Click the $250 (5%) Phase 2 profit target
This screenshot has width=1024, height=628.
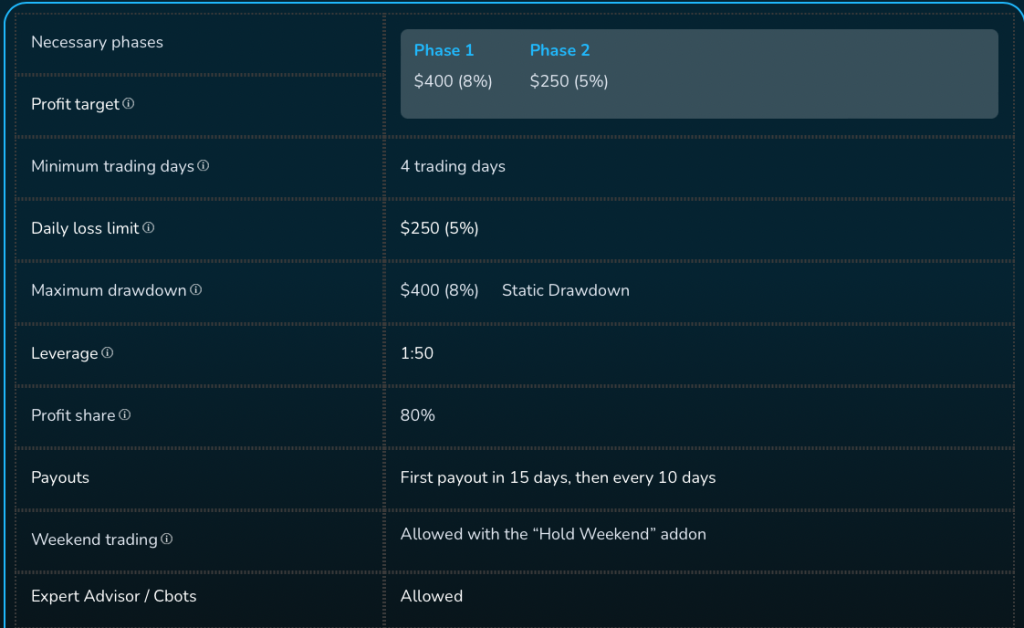click(569, 82)
